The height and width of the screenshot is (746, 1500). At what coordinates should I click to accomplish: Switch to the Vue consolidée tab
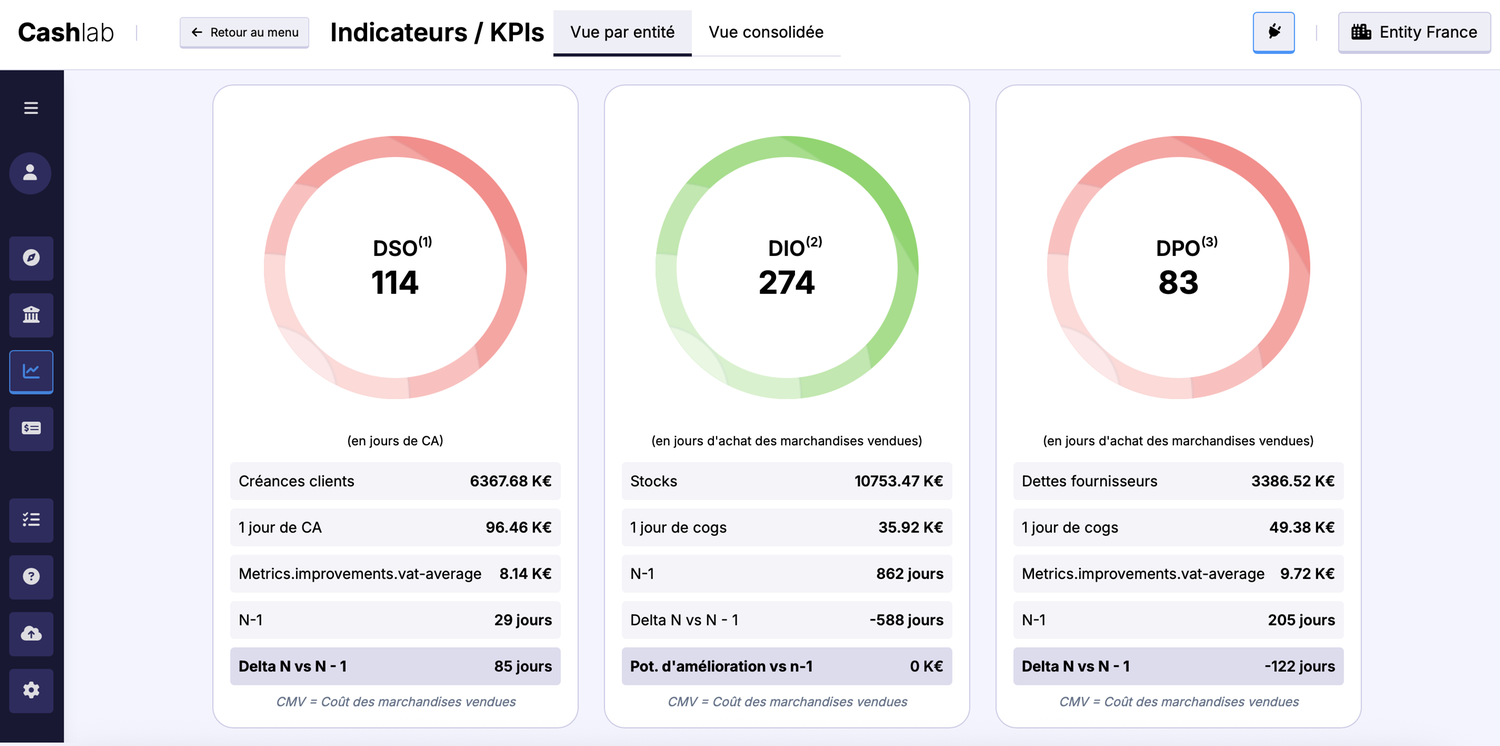pyautogui.click(x=765, y=33)
